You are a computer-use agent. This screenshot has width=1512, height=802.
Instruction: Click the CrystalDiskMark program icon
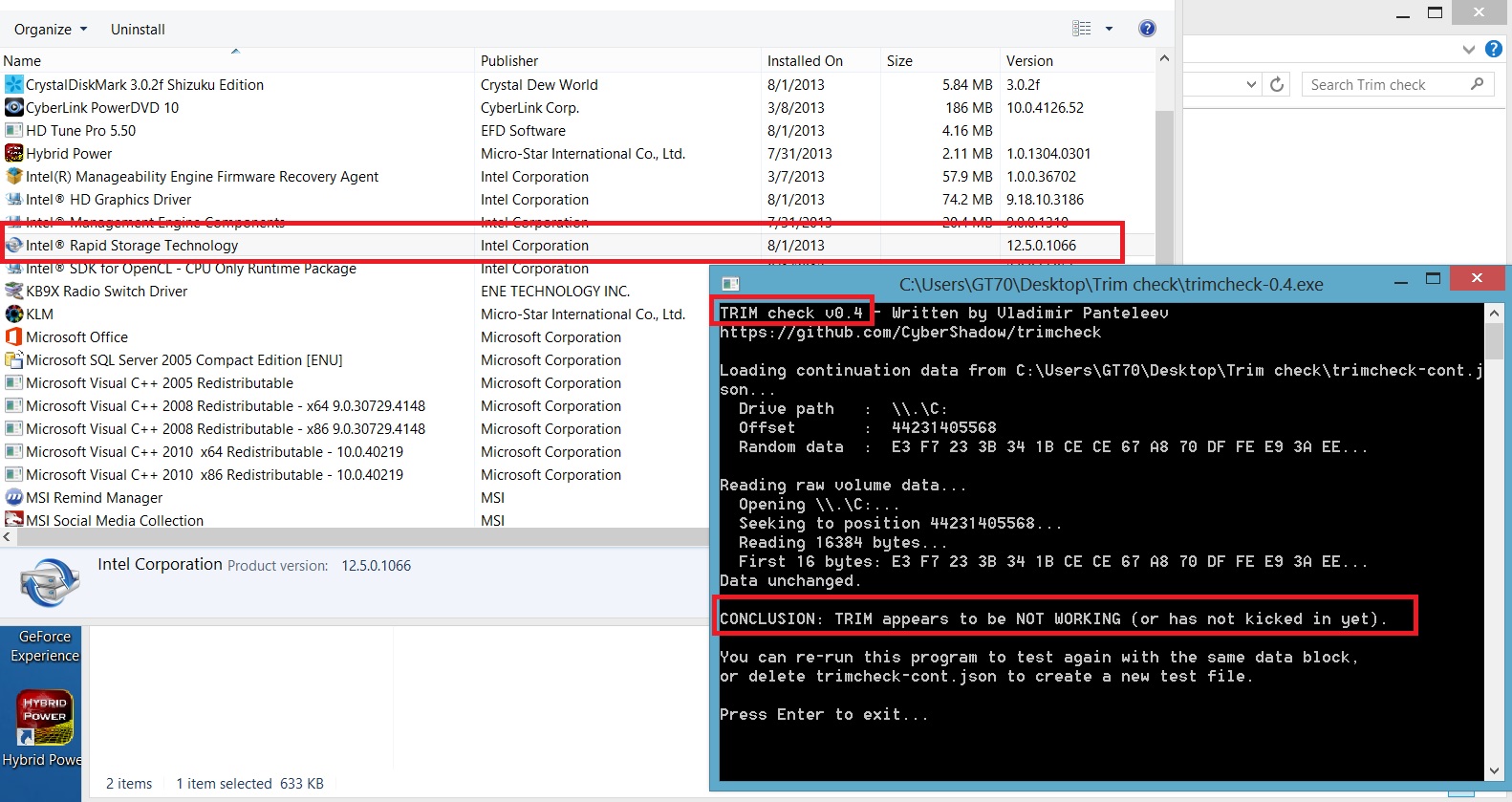pos(13,85)
